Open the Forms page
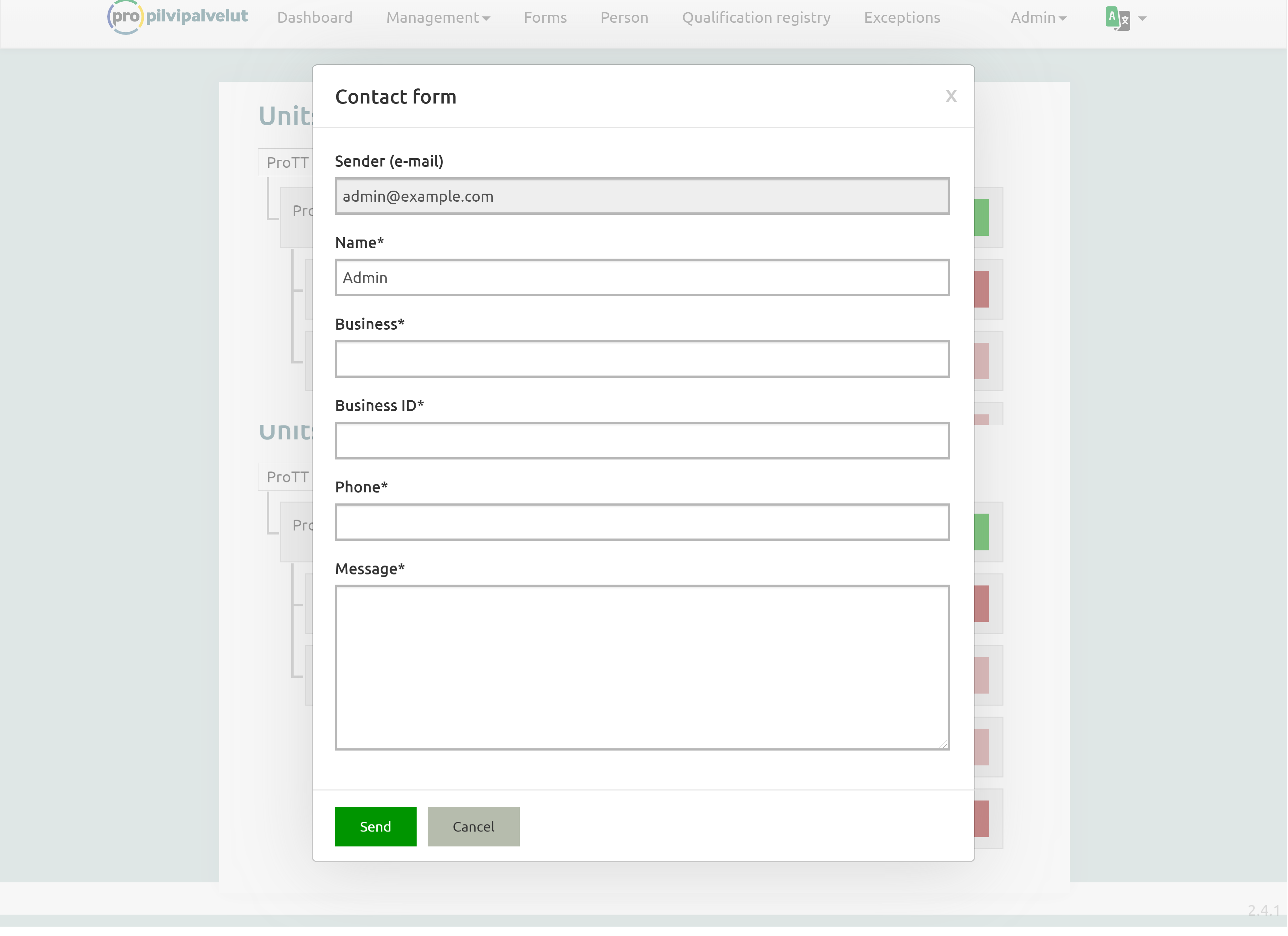This screenshot has height=936, width=1288. point(545,18)
